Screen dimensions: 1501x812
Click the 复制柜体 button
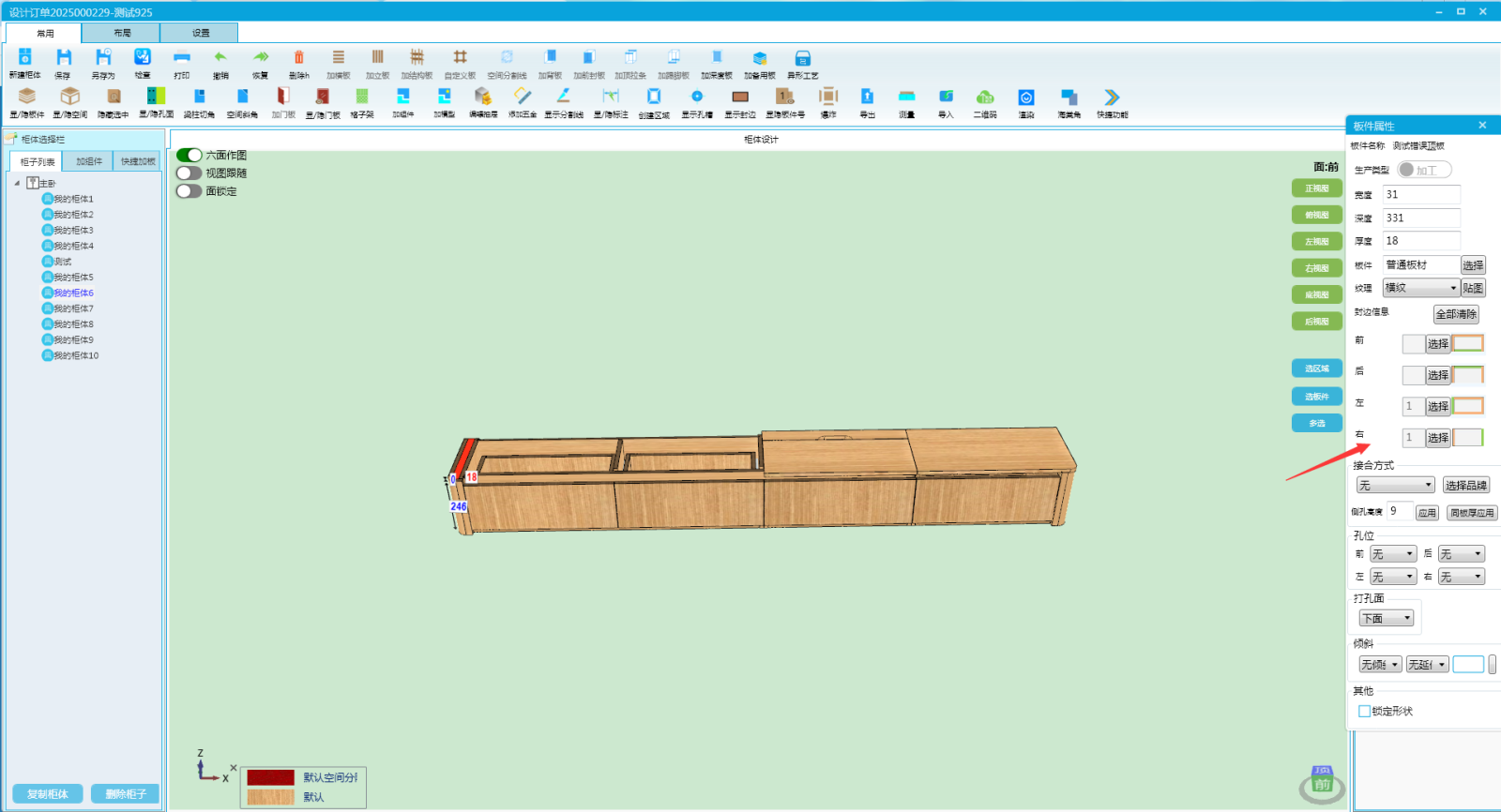point(48,794)
